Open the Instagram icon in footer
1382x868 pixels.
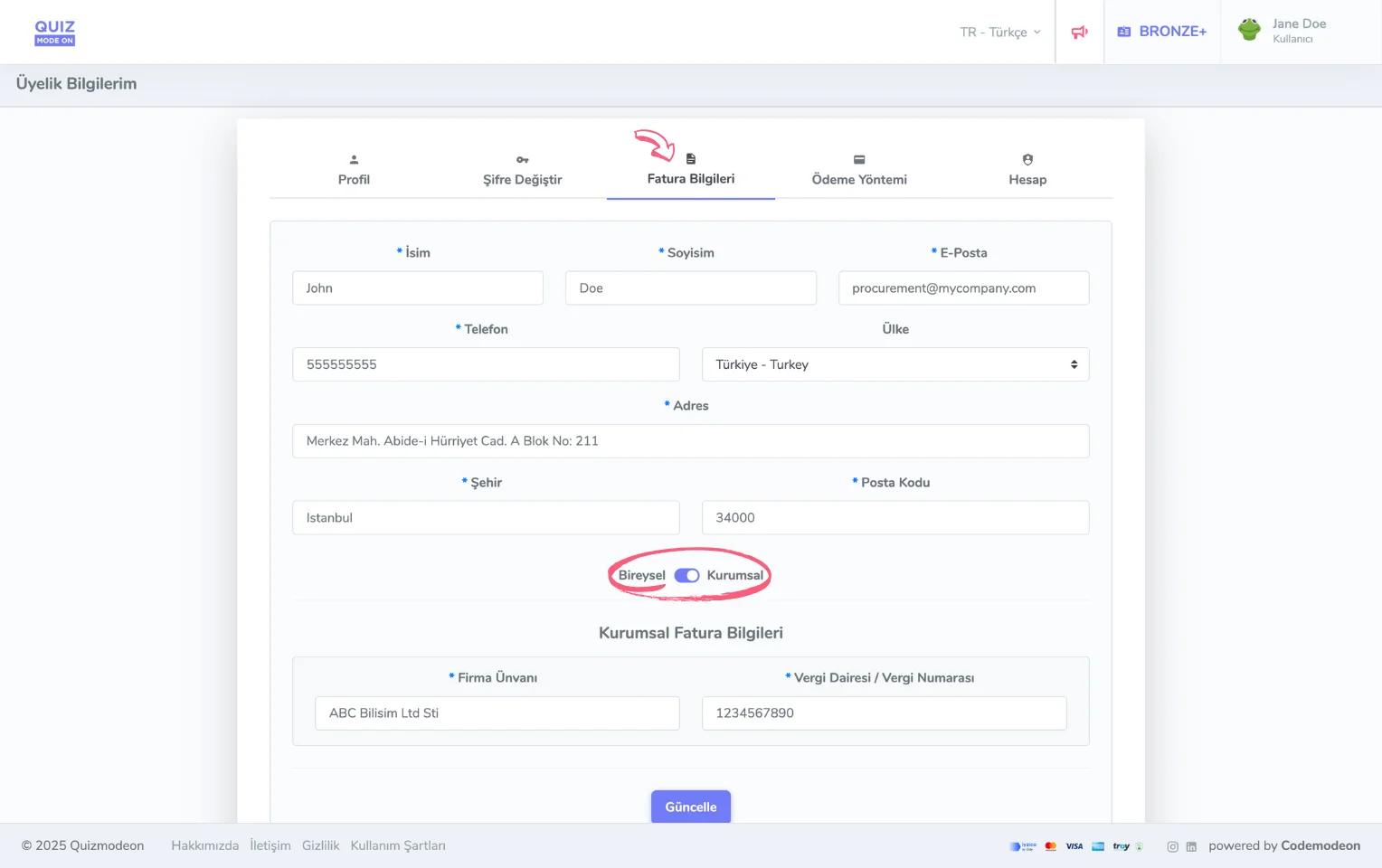tap(1172, 847)
